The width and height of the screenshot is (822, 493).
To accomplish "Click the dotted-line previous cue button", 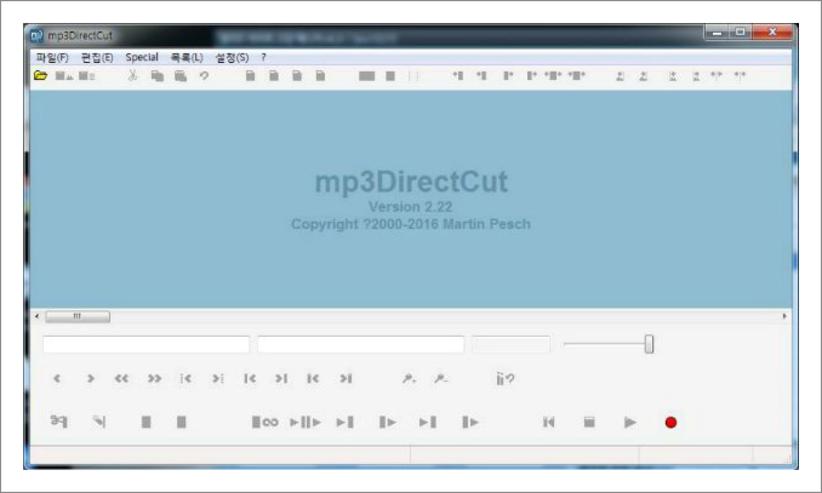I will (186, 378).
